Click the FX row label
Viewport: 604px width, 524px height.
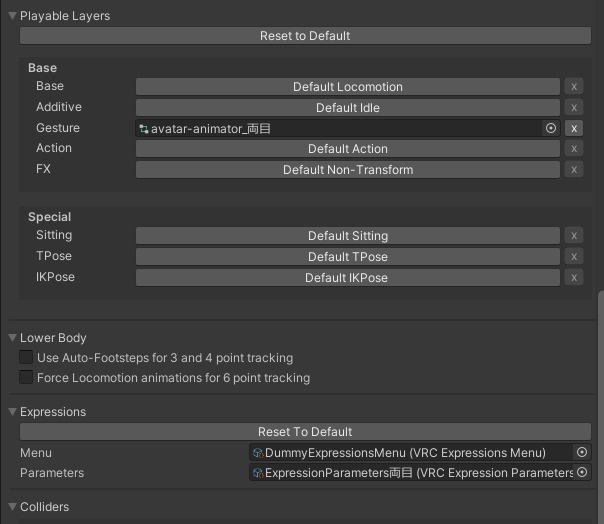[x=43, y=169]
